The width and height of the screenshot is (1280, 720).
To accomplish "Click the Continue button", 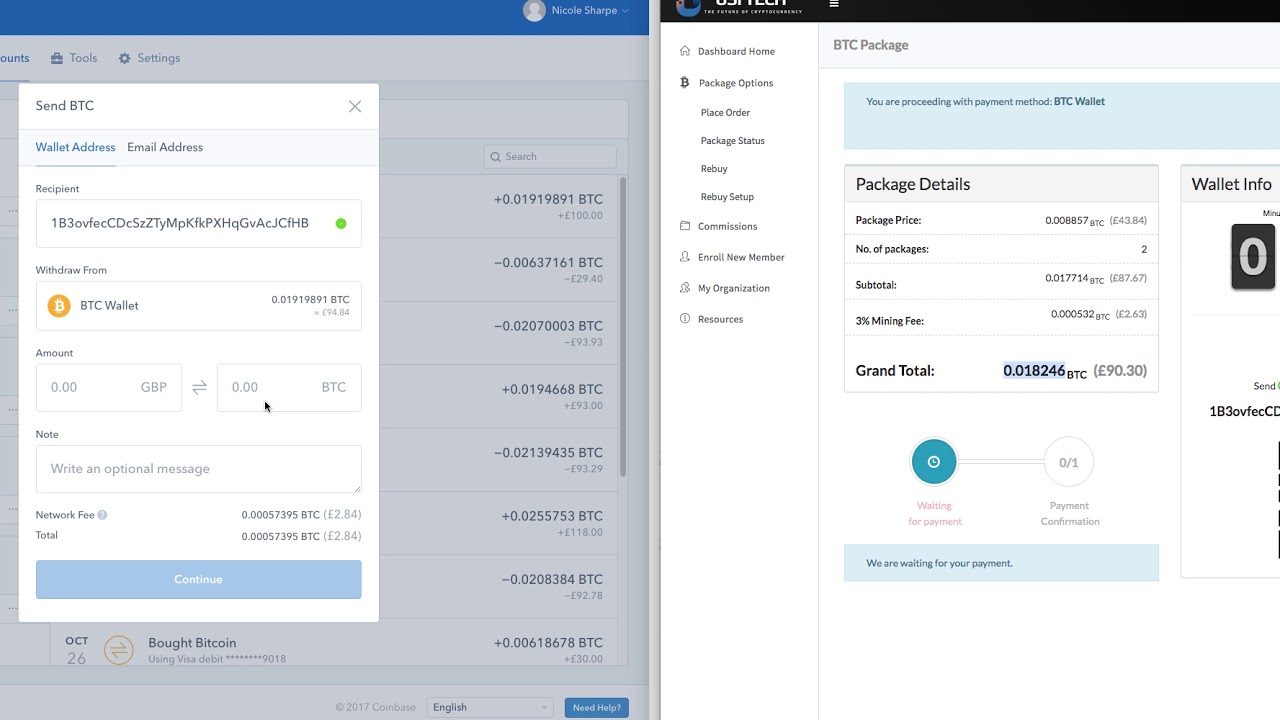I will [199, 580].
